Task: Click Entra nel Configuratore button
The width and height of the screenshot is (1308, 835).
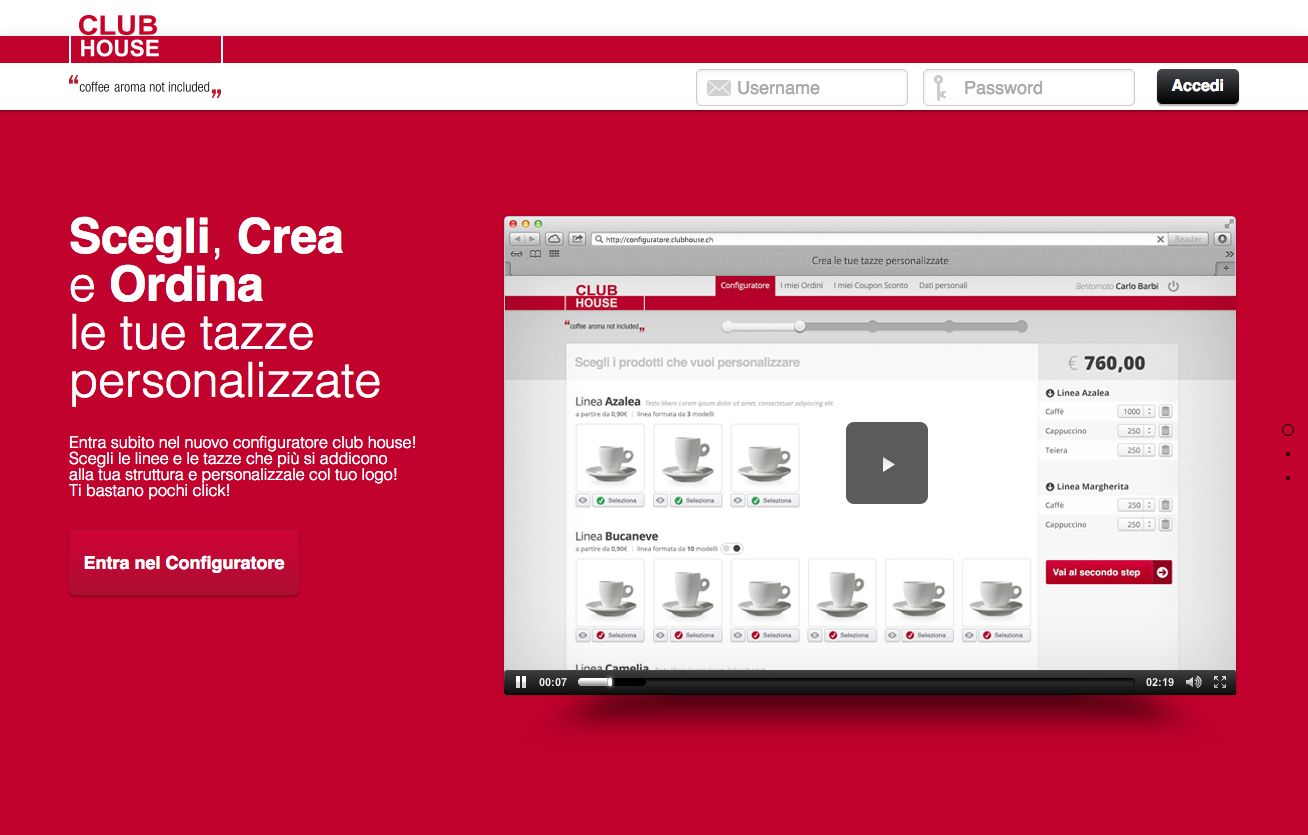Action: click(184, 563)
